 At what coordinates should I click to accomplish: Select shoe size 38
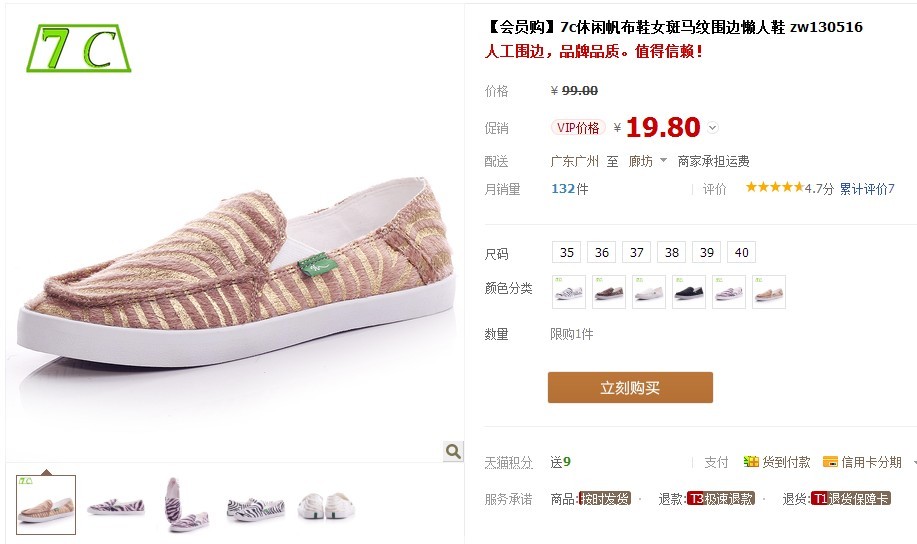pos(671,252)
